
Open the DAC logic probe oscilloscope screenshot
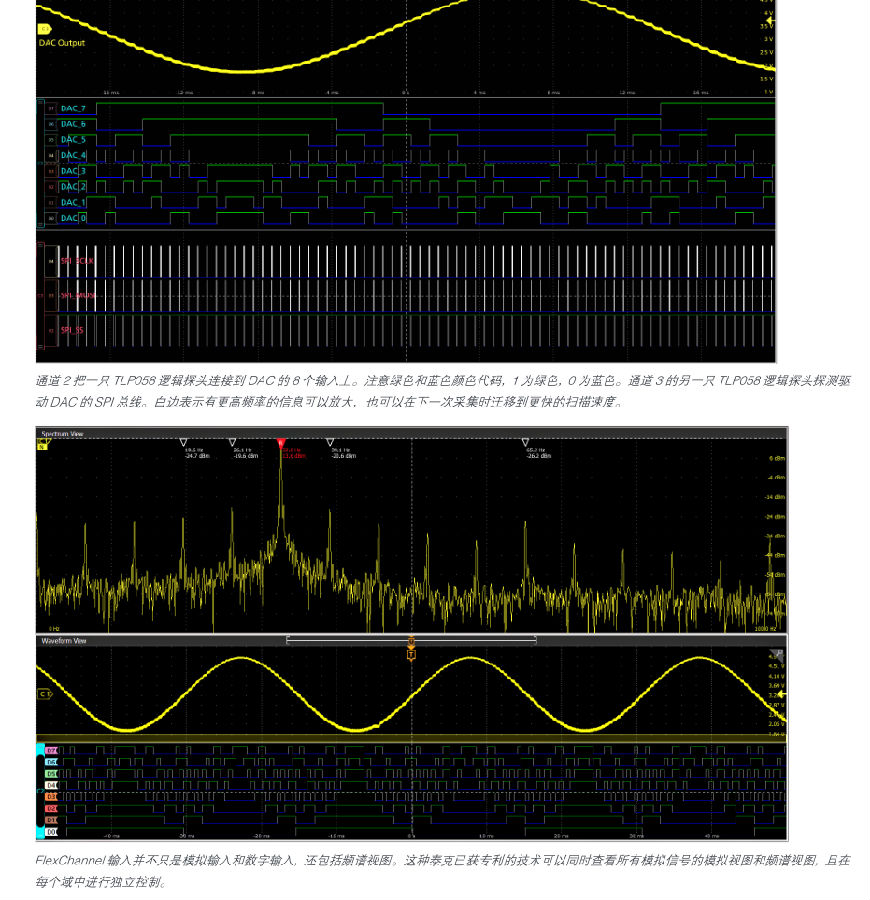click(x=406, y=181)
